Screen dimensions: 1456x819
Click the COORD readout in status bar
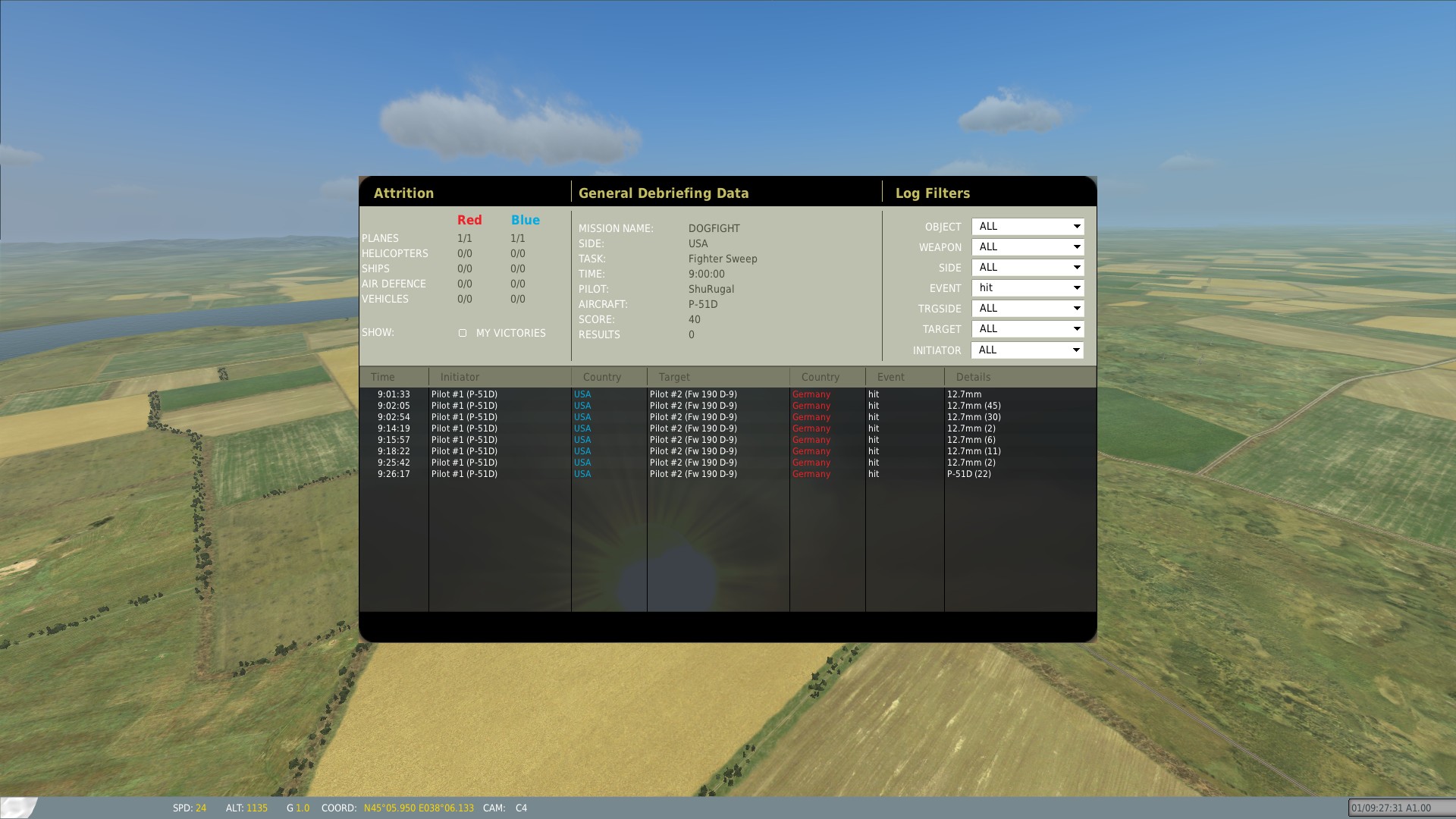(397, 808)
